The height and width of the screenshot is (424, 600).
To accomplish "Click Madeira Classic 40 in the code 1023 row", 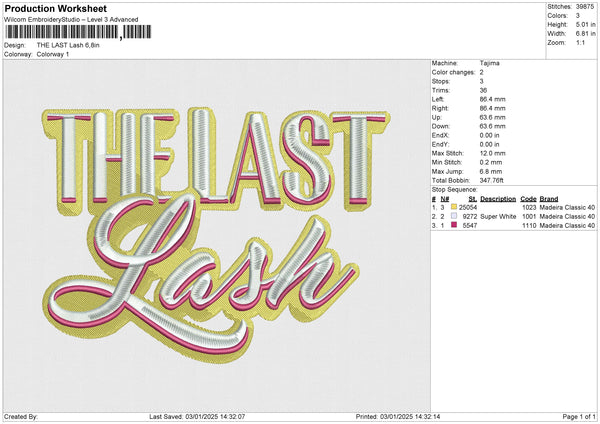I will (x=567, y=207).
